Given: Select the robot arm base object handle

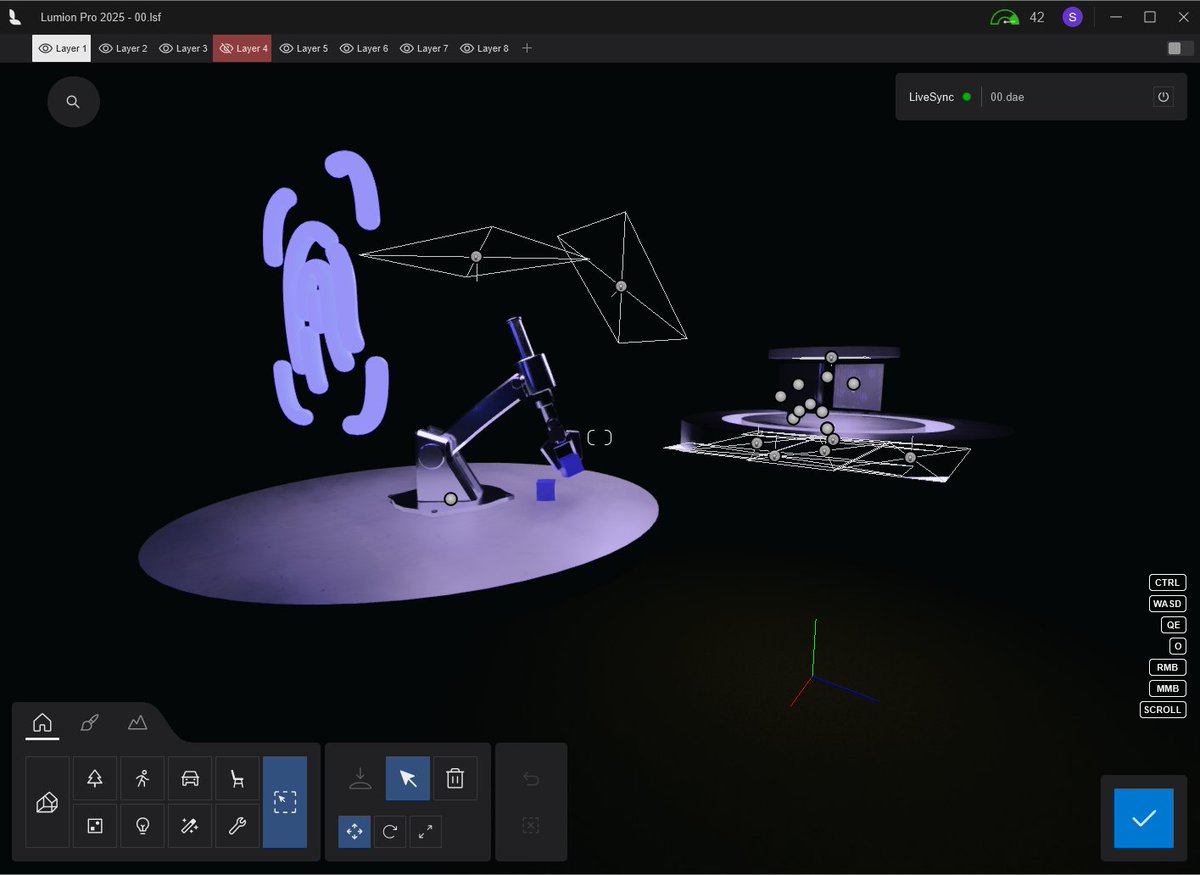Looking at the screenshot, I should pyautogui.click(x=451, y=499).
